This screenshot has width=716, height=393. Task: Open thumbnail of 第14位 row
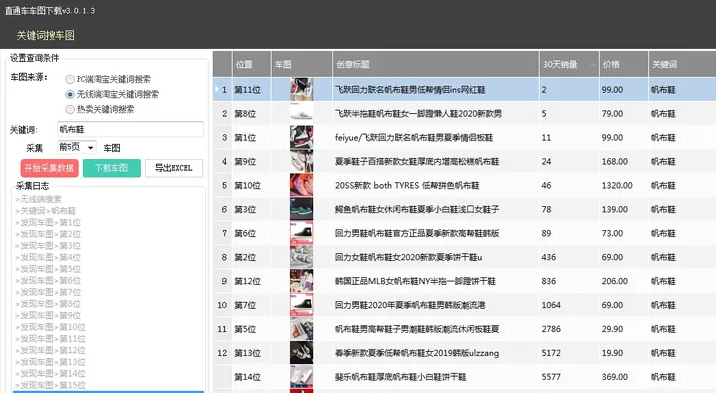pyautogui.click(x=301, y=377)
